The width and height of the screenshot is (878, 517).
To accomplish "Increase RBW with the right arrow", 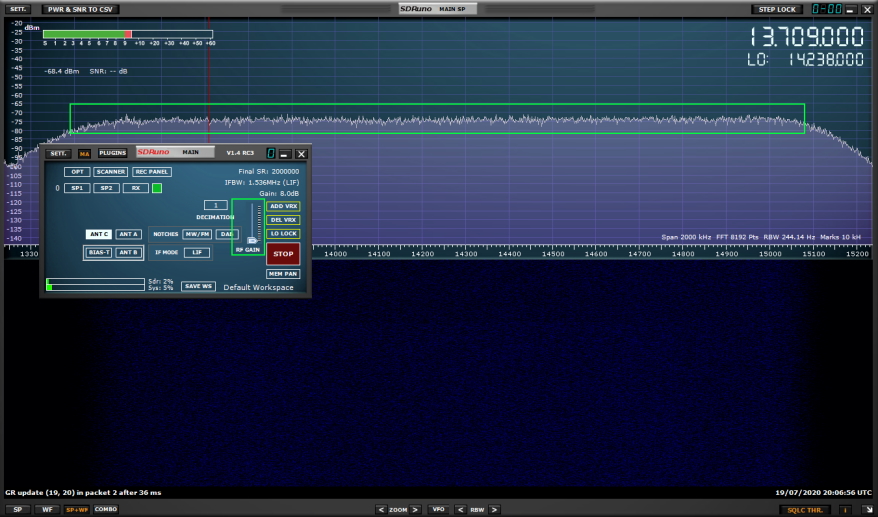I will point(494,510).
